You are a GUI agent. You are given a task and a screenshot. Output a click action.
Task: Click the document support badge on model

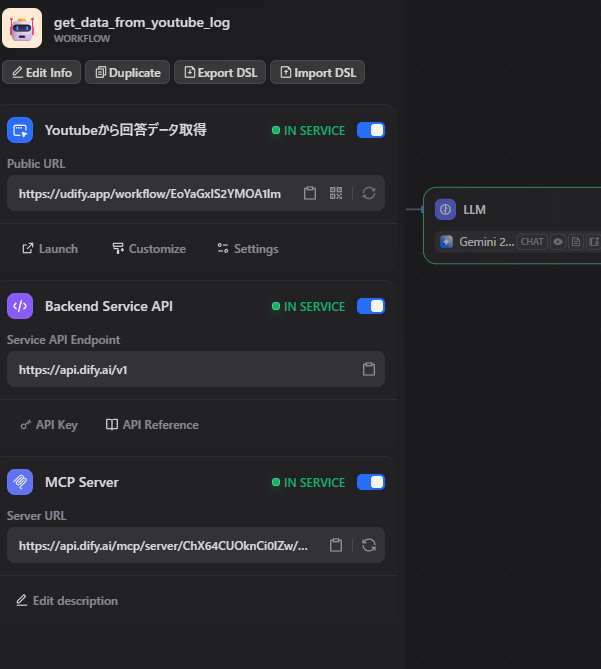[576, 242]
